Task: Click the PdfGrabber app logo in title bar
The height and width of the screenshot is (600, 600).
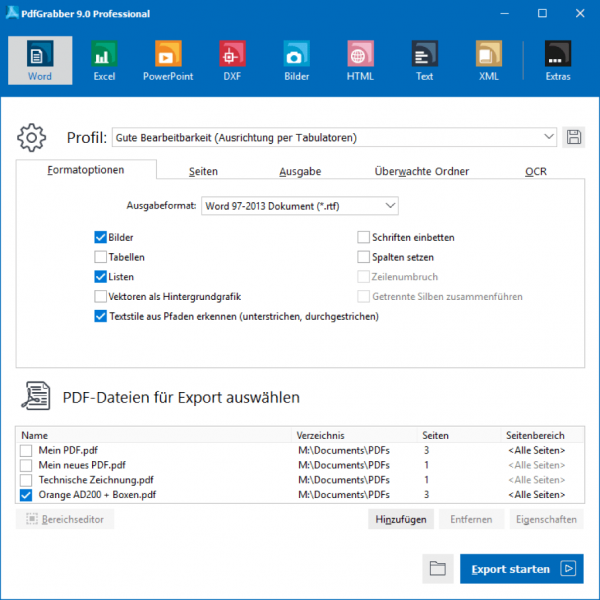Action: click(x=12, y=13)
